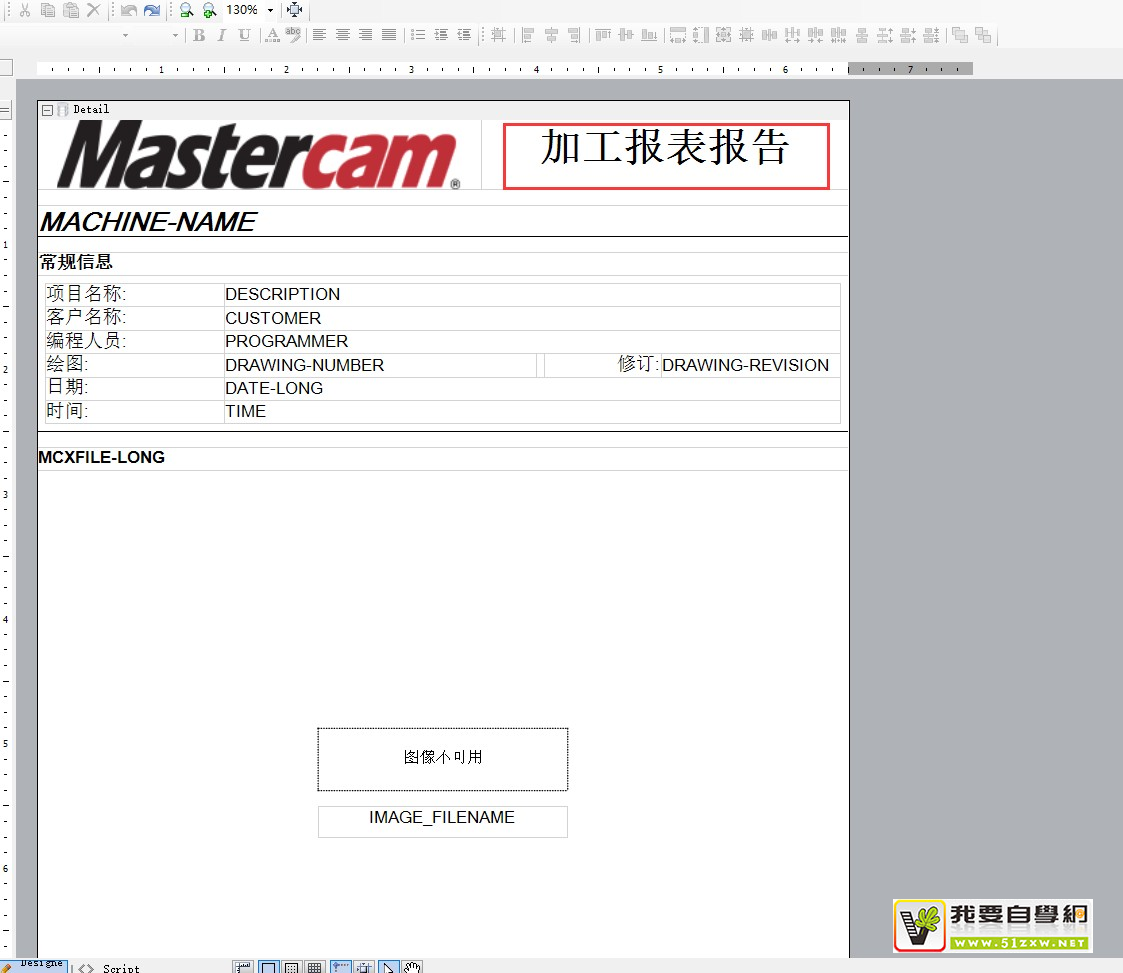Click the Undo arrow icon
The height and width of the screenshot is (973, 1123).
(128, 10)
